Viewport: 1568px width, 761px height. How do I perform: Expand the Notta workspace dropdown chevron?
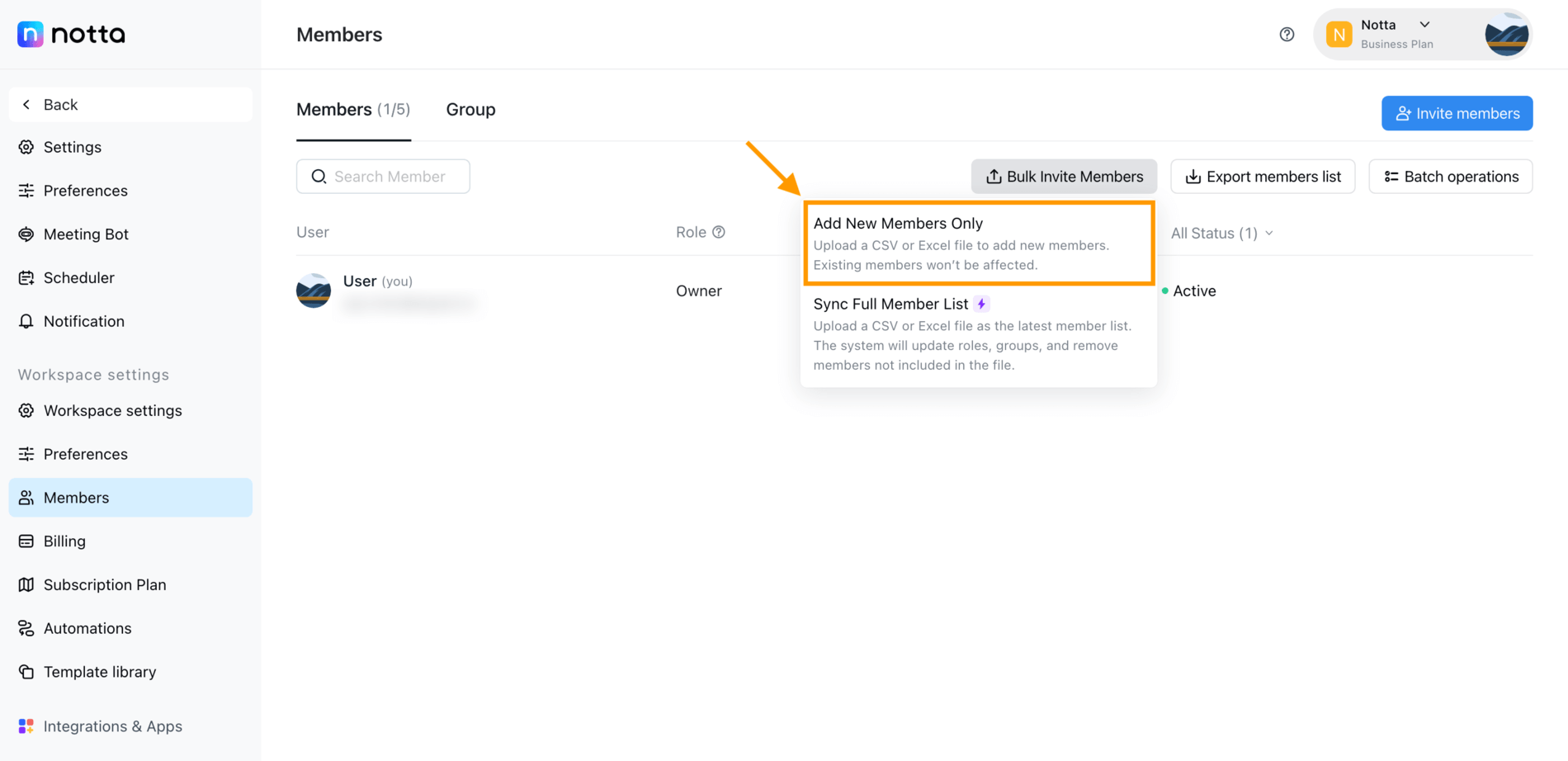point(1424,25)
